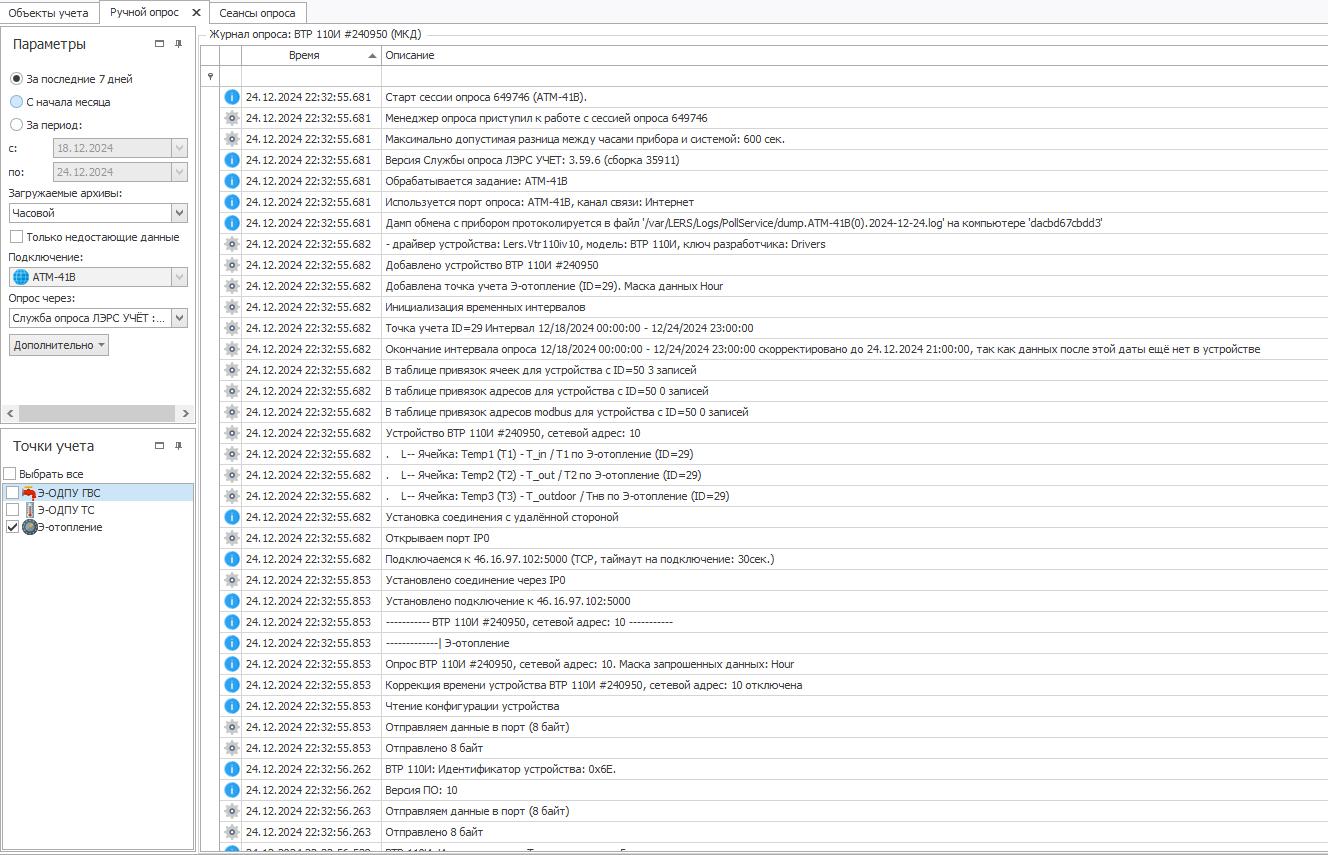Image resolution: width=1328 pixels, height=855 pixels.
Task: Click the Время filter row cell
Action: click(x=311, y=76)
